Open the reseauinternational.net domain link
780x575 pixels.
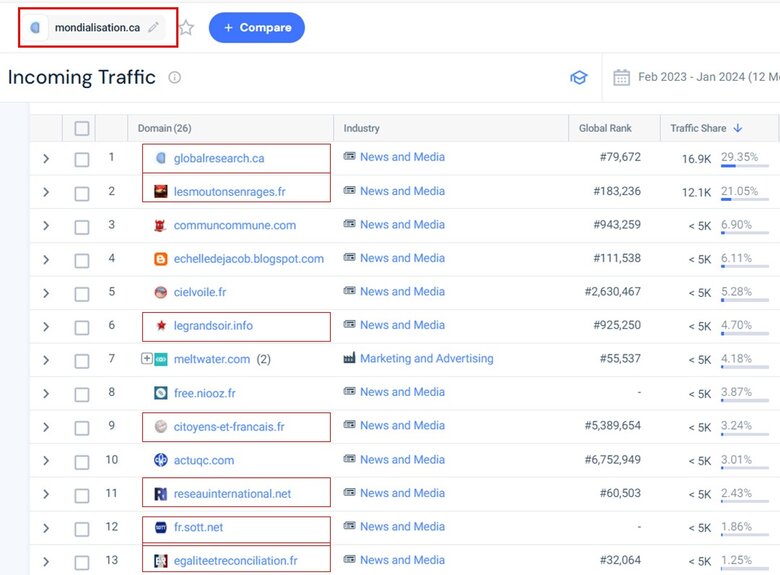(232, 493)
